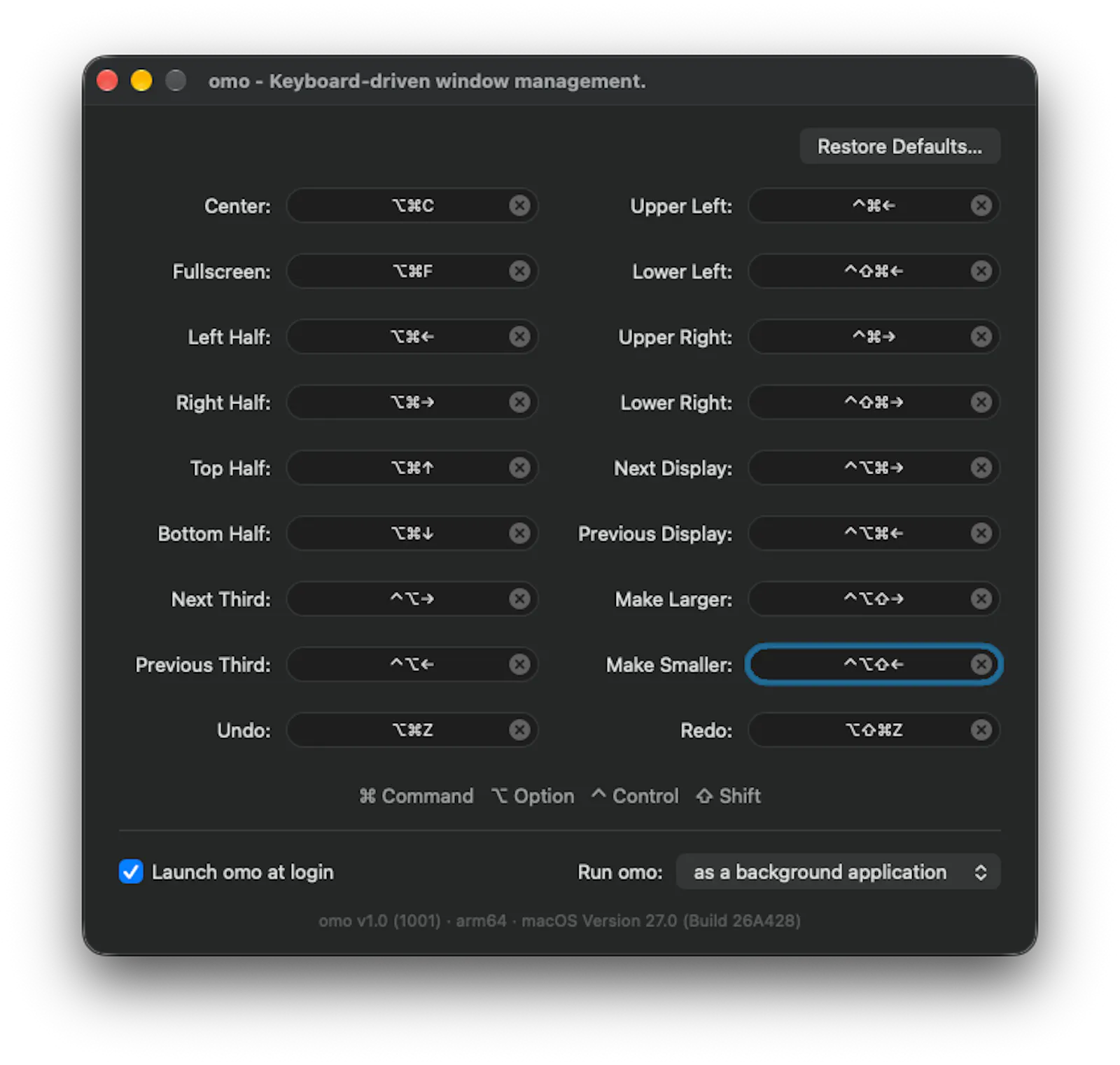Open the Run omo dropdown menu
Image resolution: width=1120 pixels, height=1065 pixels.
[x=838, y=872]
